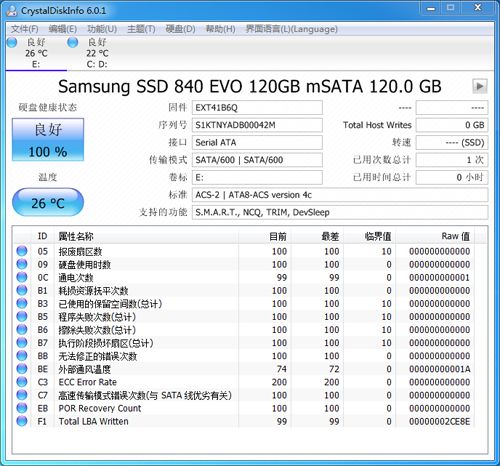Open the 功能(U) menu

102,29
